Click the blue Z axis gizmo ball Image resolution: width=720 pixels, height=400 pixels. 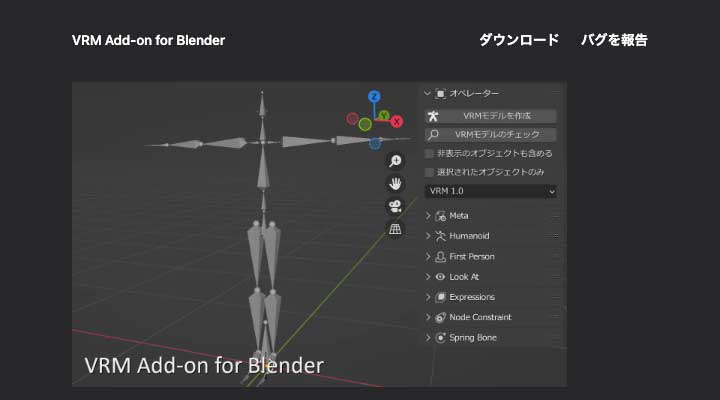tap(374, 96)
